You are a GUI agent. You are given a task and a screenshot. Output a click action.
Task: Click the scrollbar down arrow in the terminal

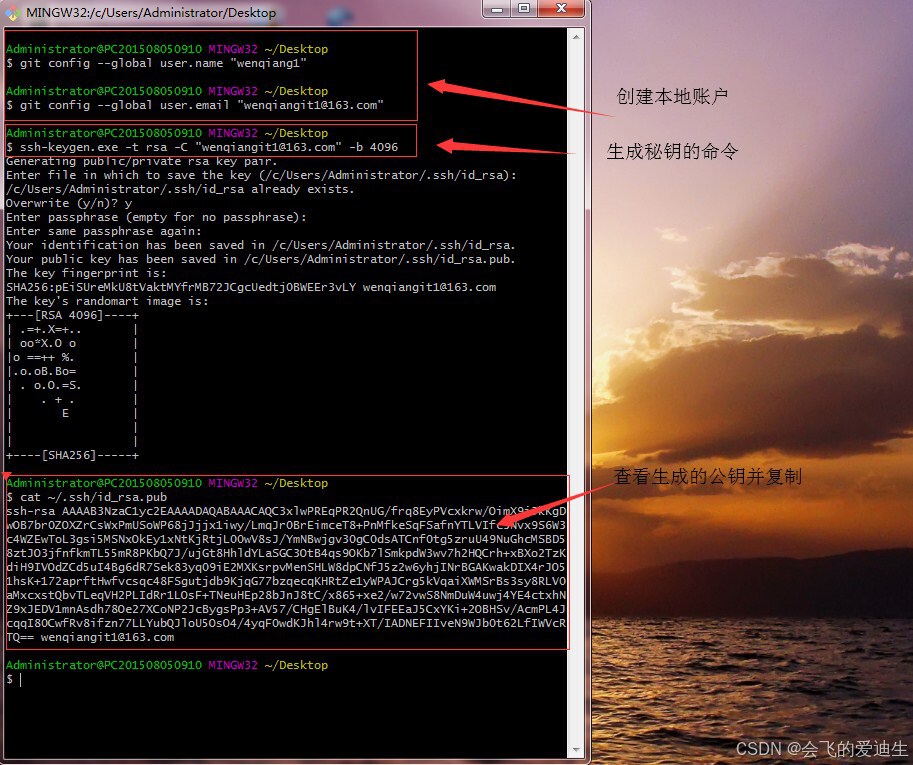click(x=576, y=750)
